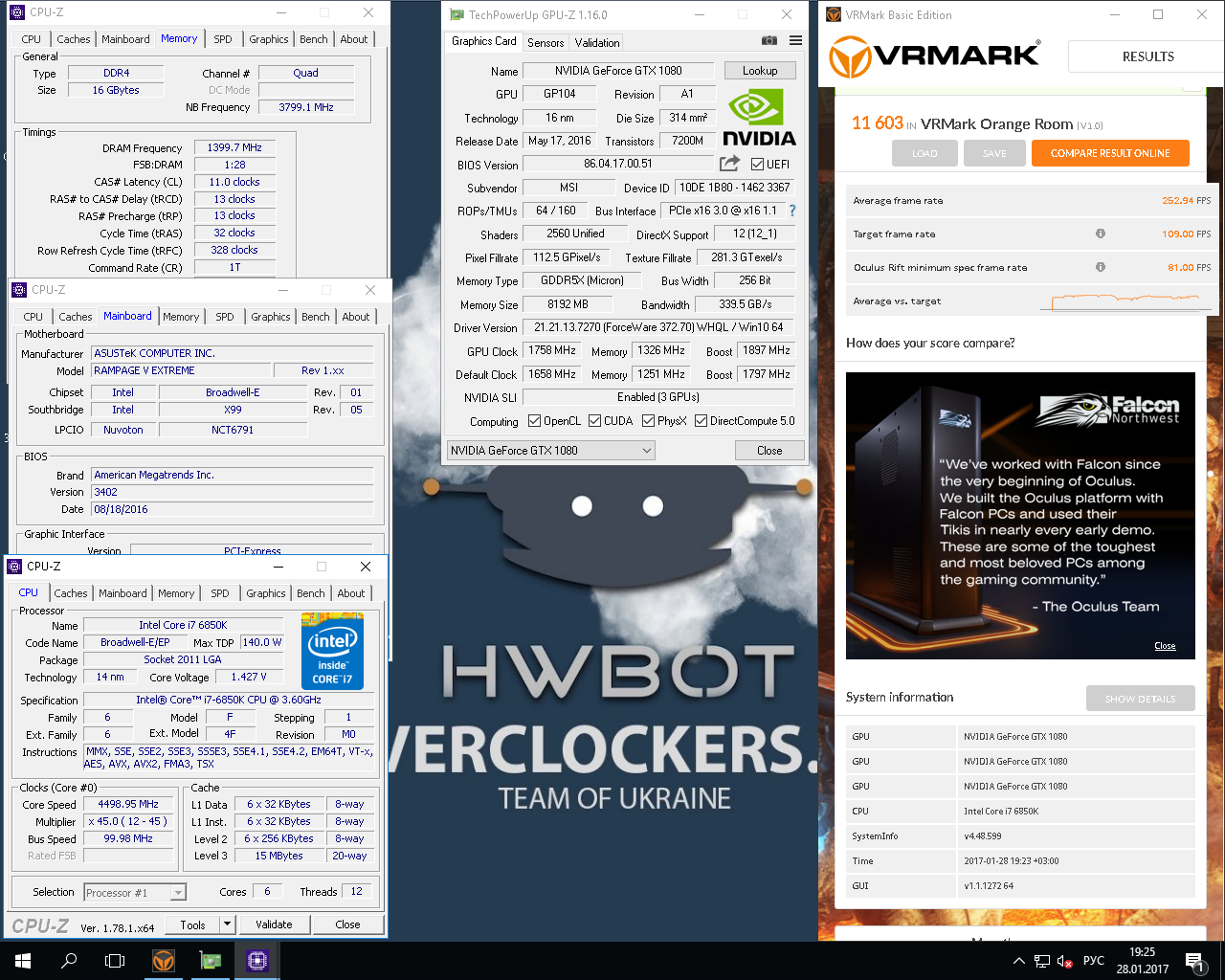Click the muted volume tray icon
The image size is (1225, 980).
(1064, 961)
